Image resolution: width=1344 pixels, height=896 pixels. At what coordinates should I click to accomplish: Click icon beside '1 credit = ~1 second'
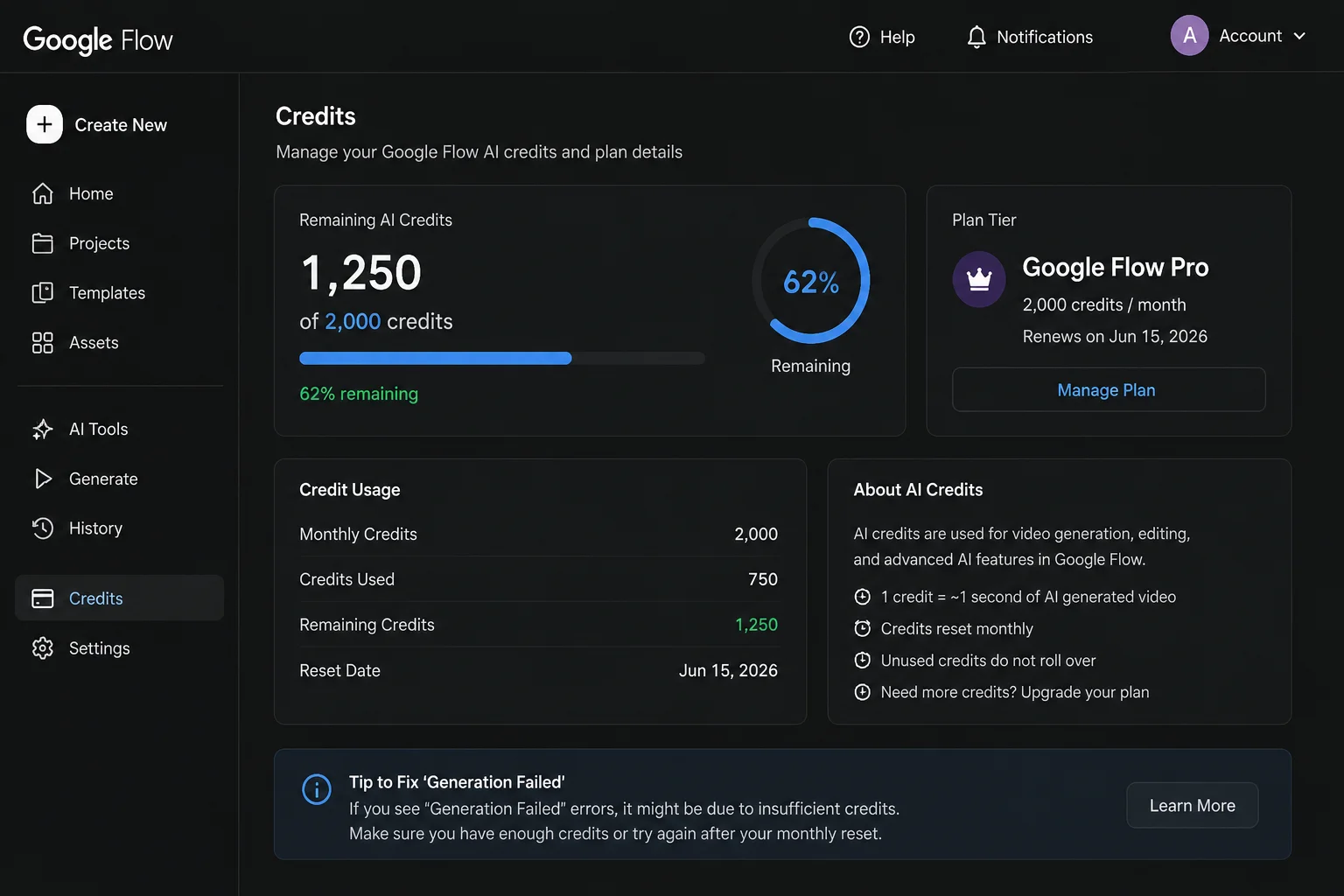(863, 597)
